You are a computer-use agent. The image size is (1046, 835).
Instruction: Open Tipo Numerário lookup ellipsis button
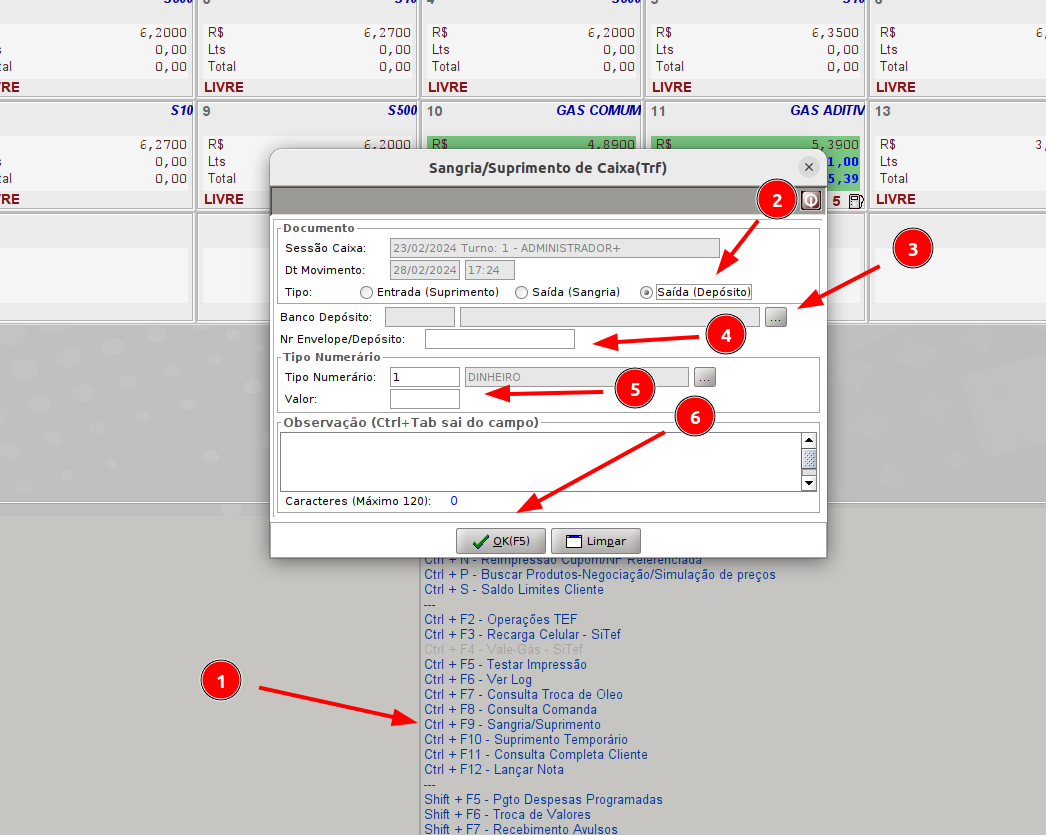(705, 377)
